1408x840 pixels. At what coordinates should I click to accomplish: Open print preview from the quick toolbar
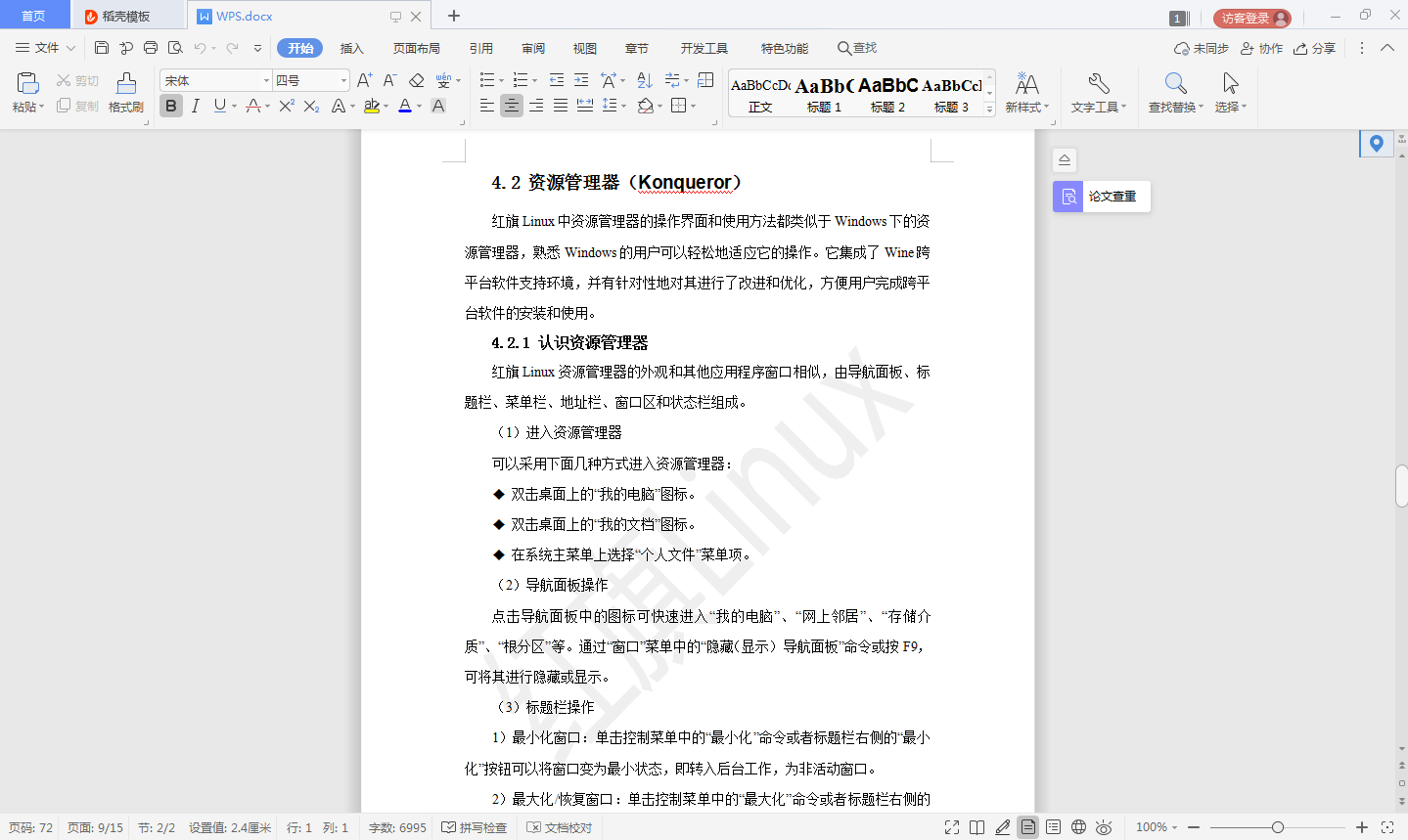[175, 47]
